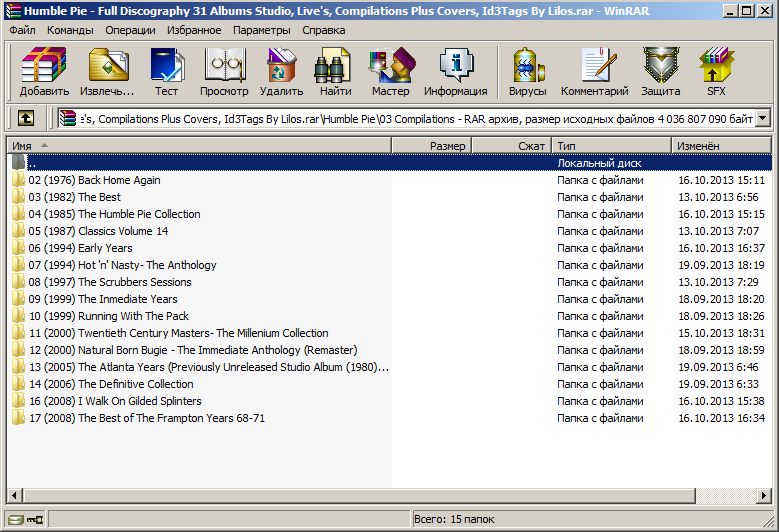Open the Операции menu
This screenshot has height=532, width=779.
(130, 30)
